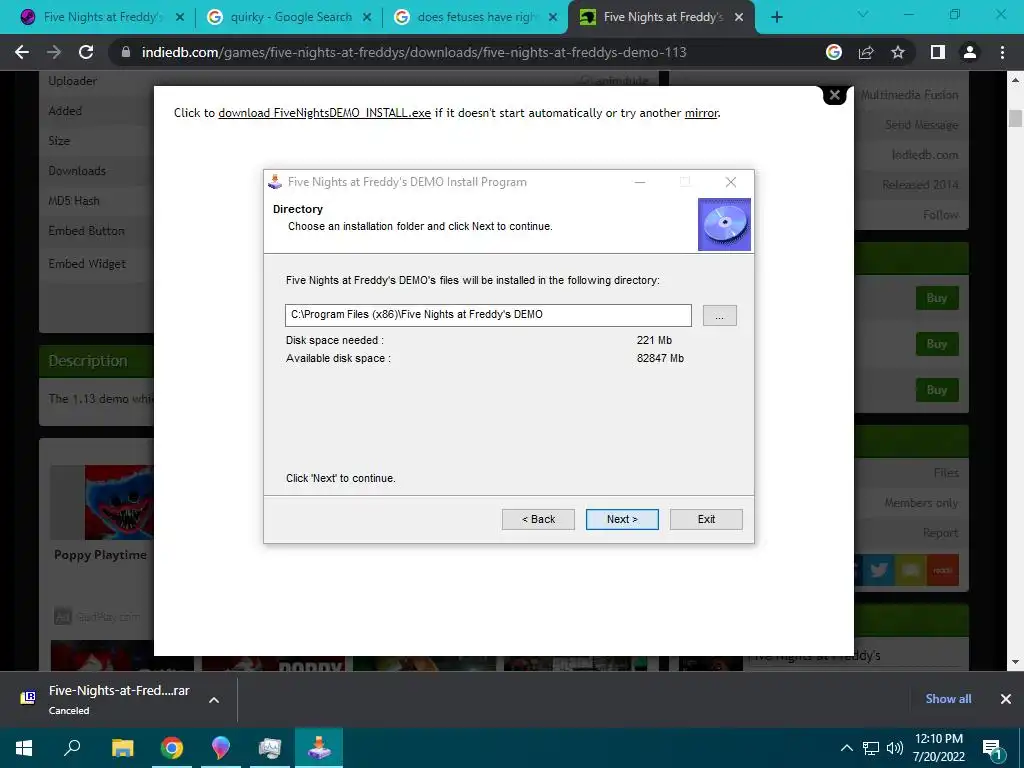Click the address bar URL
Viewport: 1024px width, 768px height.
point(414,52)
